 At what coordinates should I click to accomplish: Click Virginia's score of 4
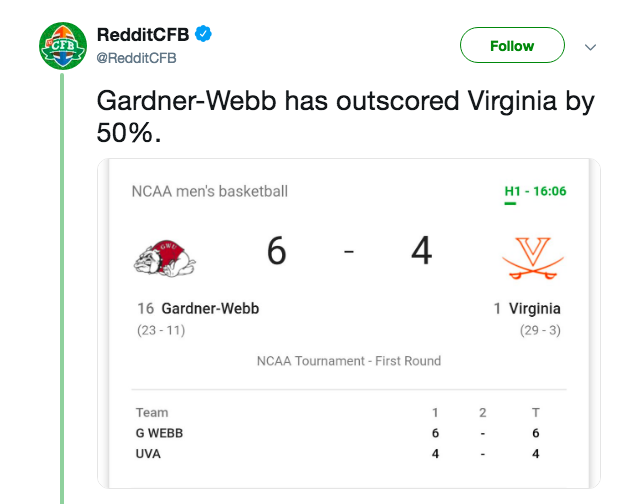click(x=421, y=251)
